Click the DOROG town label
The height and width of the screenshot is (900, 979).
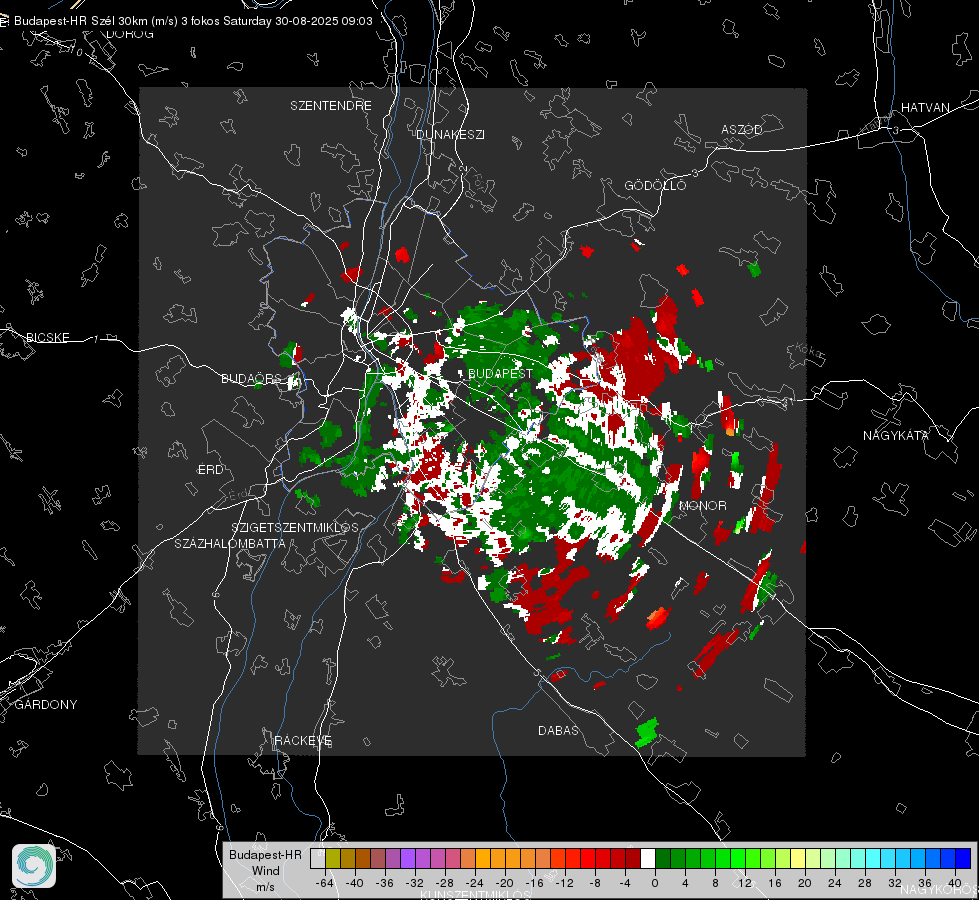coord(130,34)
